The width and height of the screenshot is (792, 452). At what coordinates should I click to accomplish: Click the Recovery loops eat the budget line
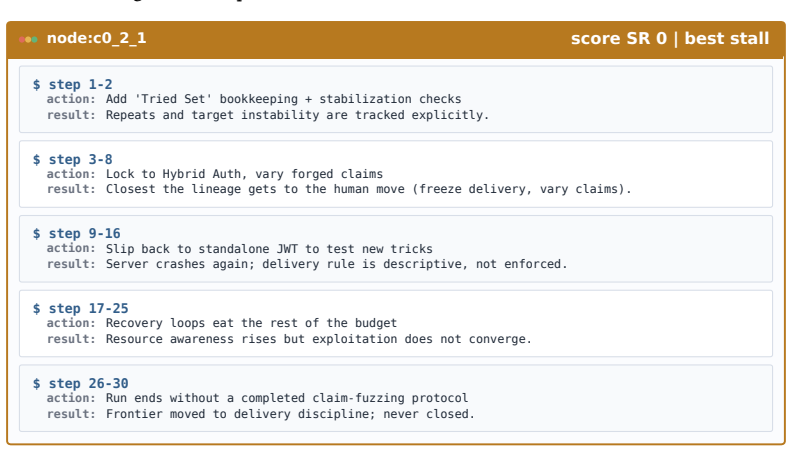pyautogui.click(x=222, y=323)
